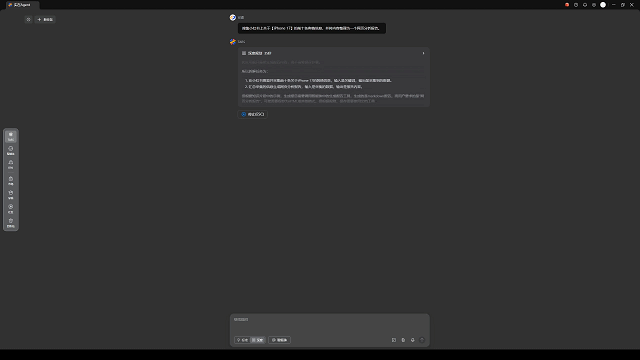The height and width of the screenshot is (360, 640).
Task: Collapse the plan card using its chevron
Action: [423, 53]
